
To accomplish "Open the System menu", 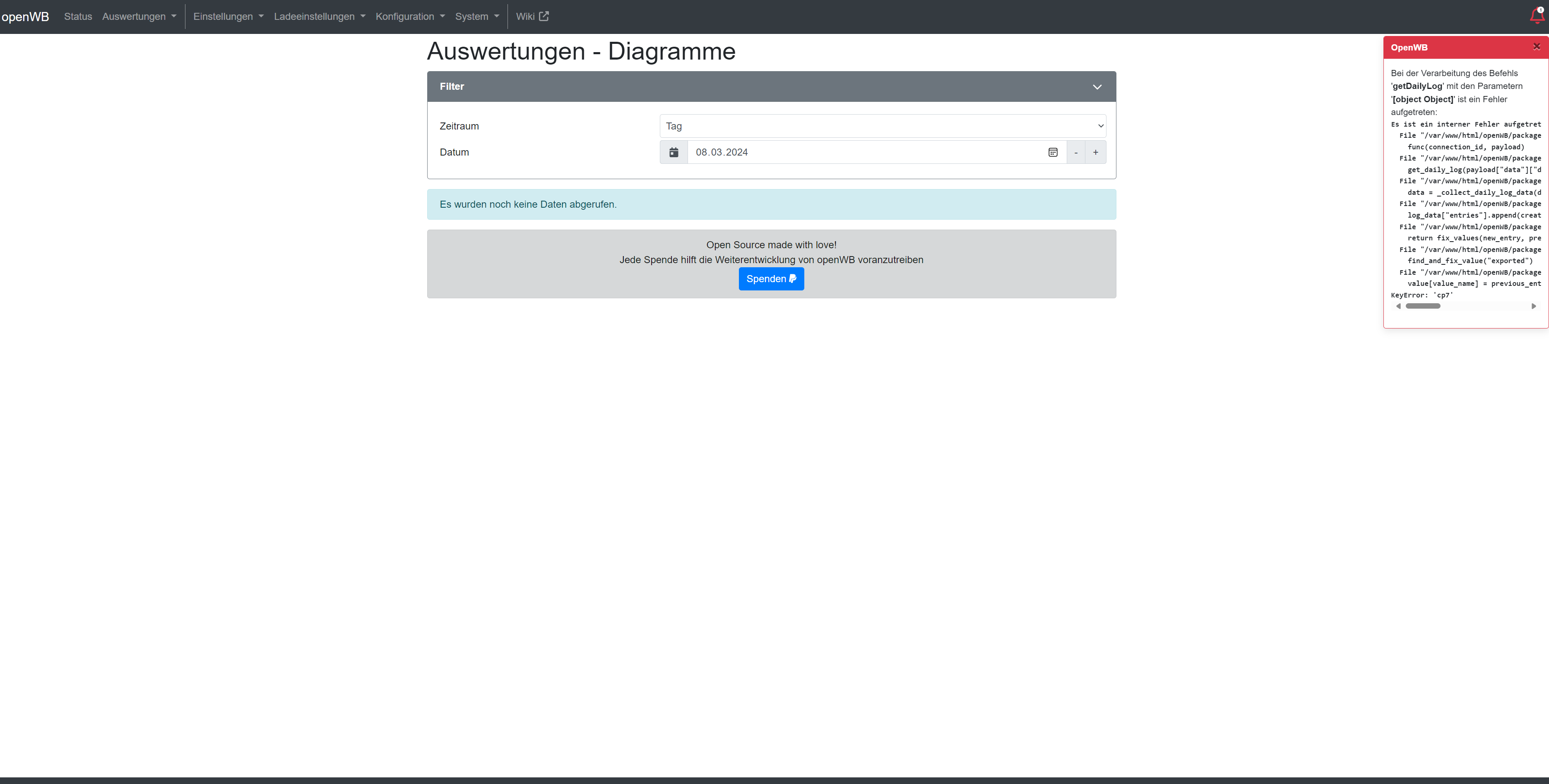I will tap(477, 16).
